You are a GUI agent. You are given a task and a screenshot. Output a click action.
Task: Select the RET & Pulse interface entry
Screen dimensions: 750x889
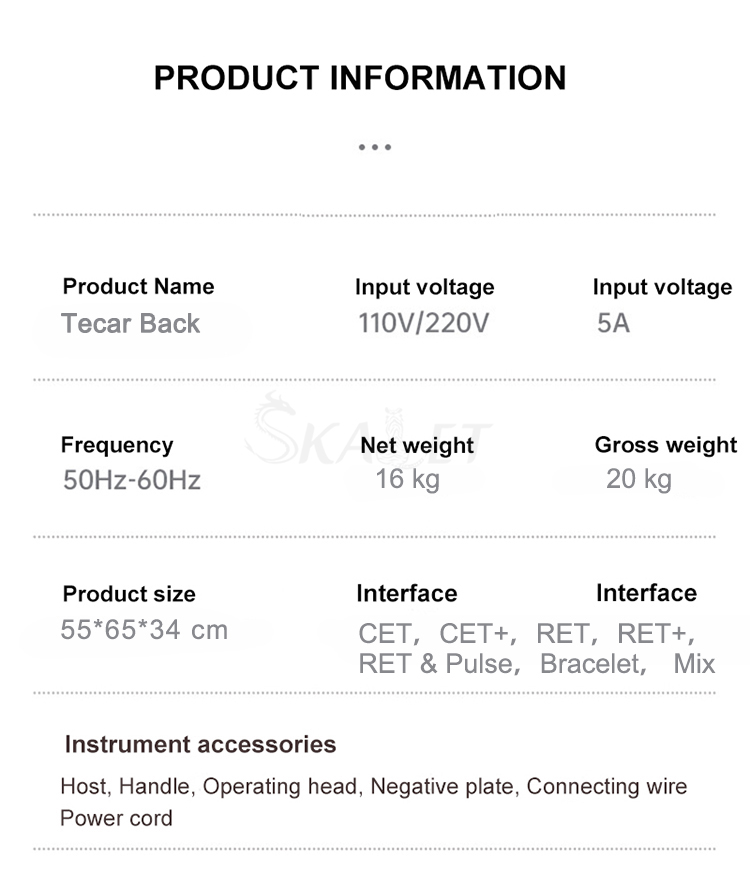point(439,663)
